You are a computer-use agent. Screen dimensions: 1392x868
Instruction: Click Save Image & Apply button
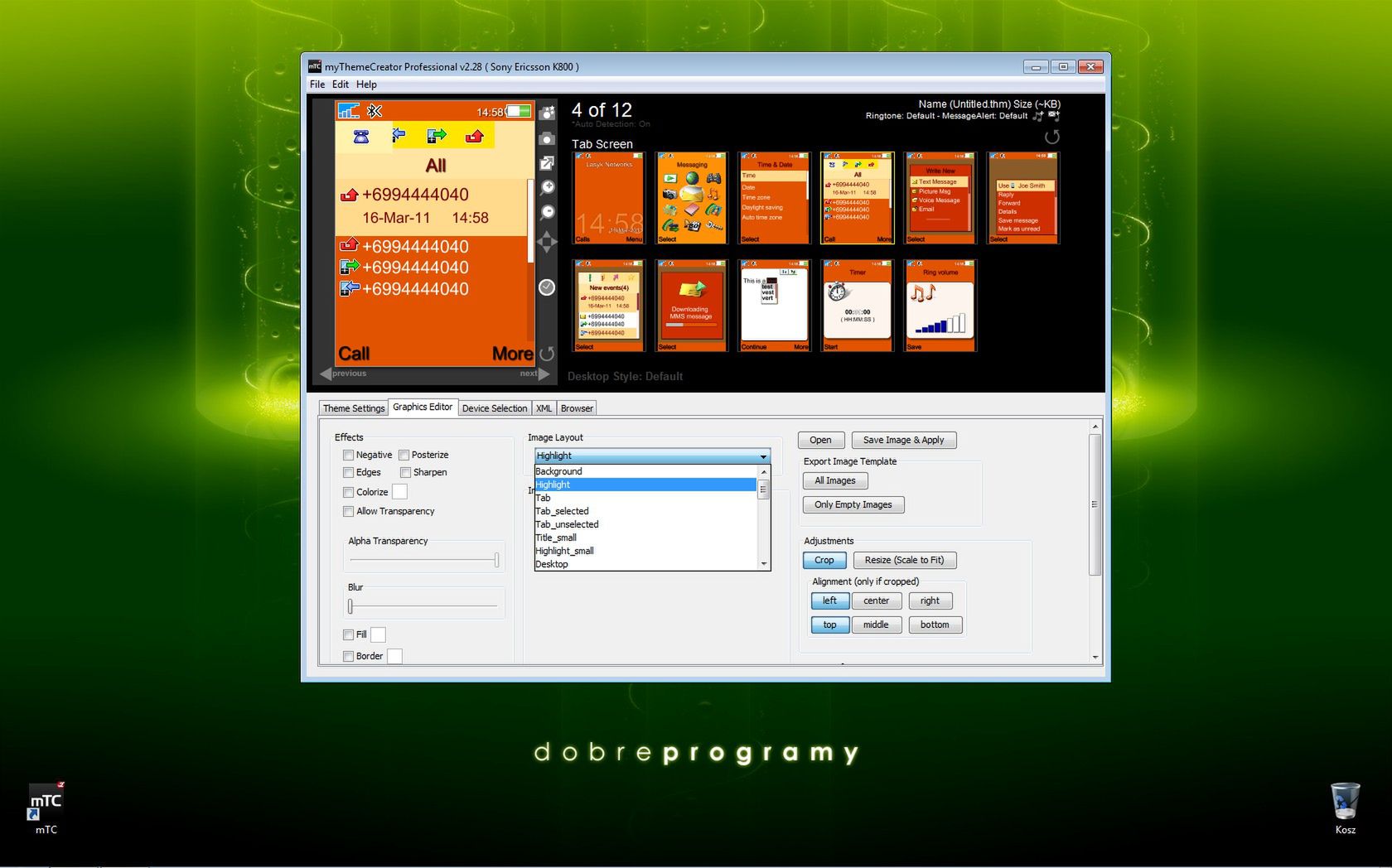(903, 440)
